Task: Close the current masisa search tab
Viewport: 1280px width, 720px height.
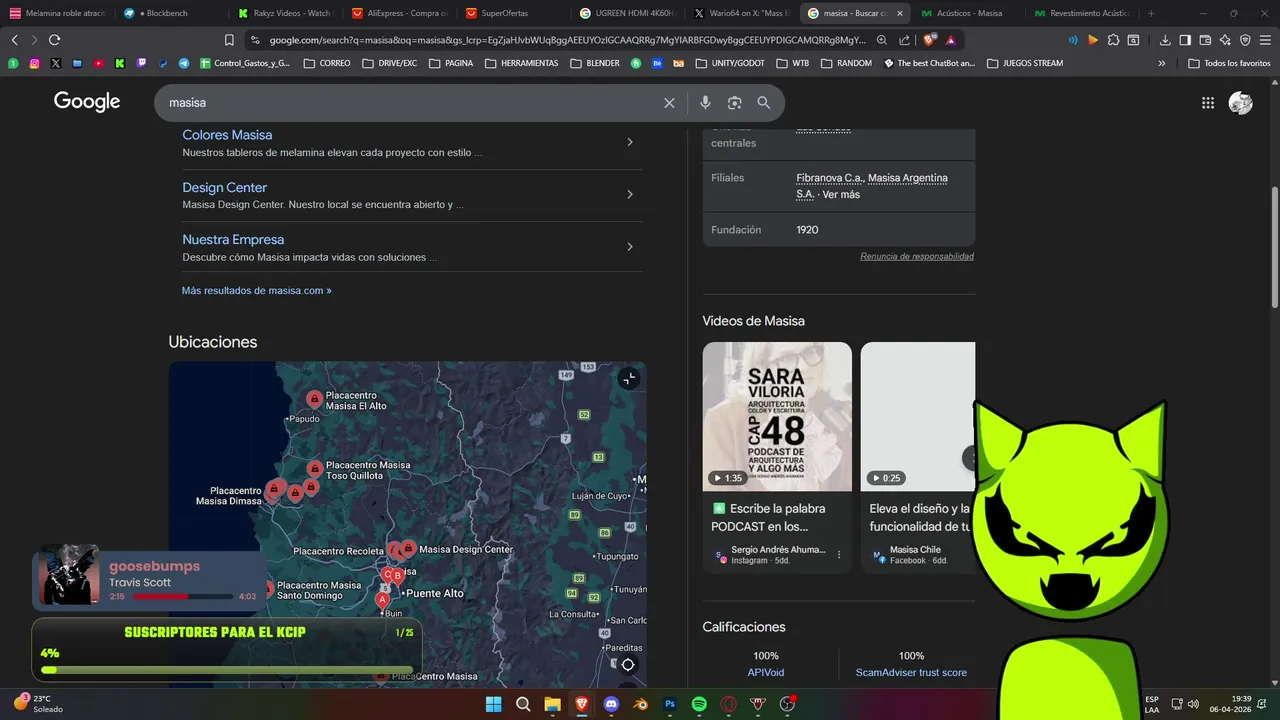Action: pyautogui.click(x=900, y=13)
